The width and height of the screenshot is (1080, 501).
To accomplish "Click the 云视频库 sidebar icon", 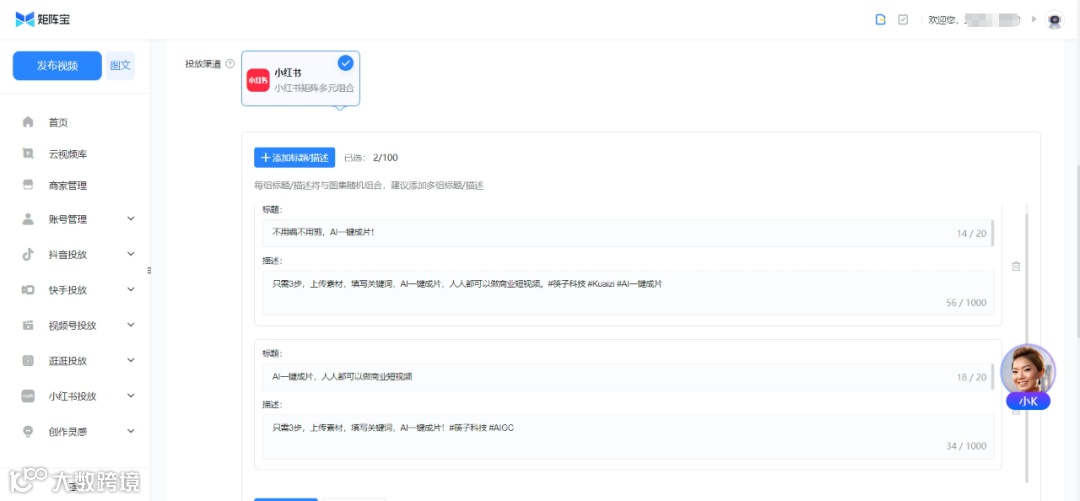I will 28,154.
